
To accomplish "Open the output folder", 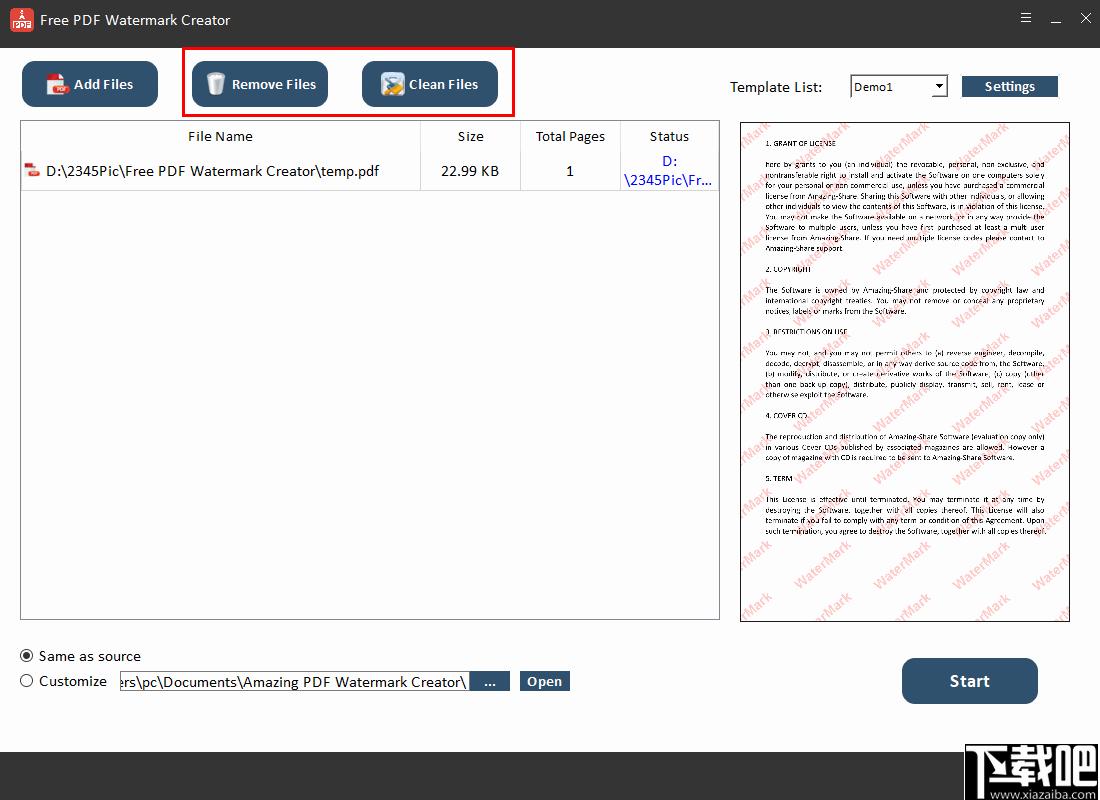I will [544, 681].
